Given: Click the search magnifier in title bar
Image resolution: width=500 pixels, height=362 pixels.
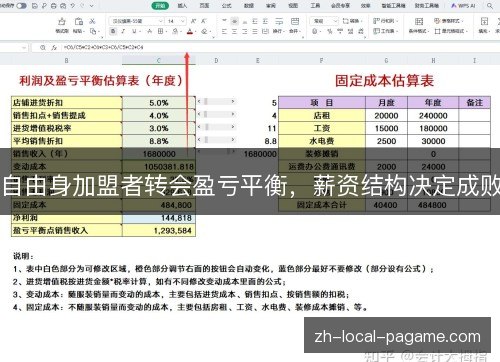Looking at the screenshot, I should (x=490, y=6).
